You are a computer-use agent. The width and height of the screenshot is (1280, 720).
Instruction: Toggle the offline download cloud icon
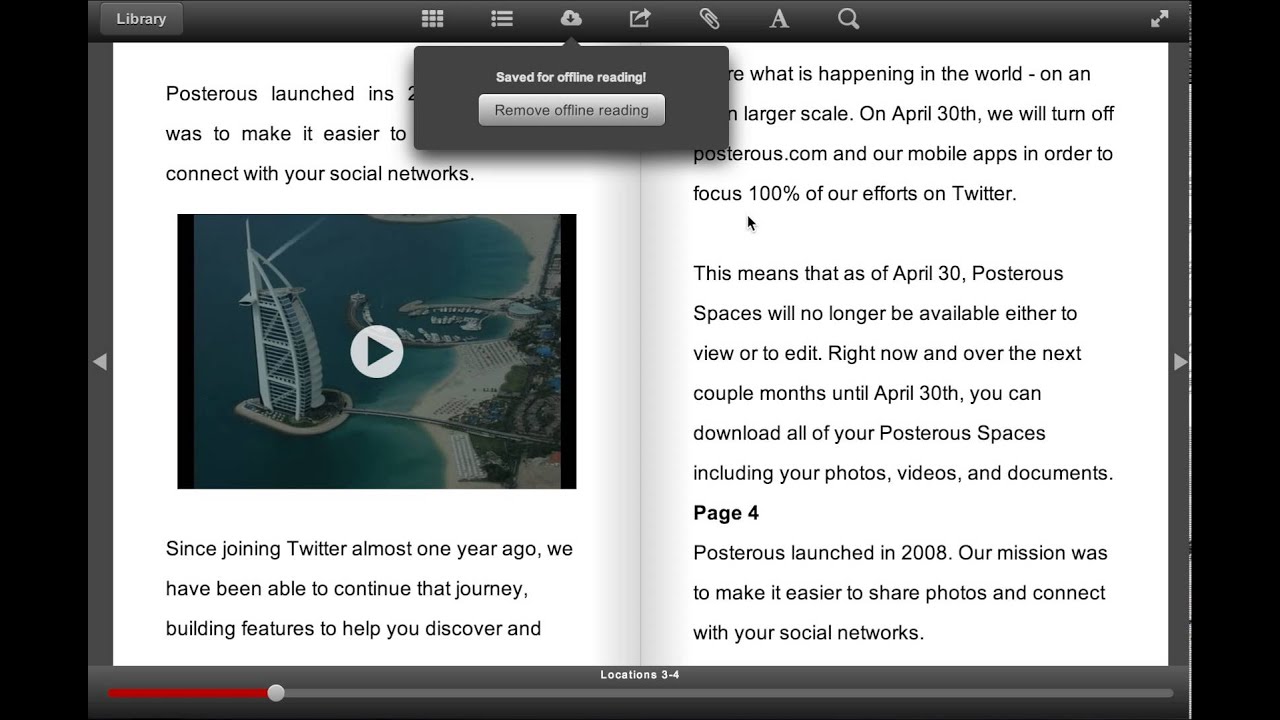[571, 18]
